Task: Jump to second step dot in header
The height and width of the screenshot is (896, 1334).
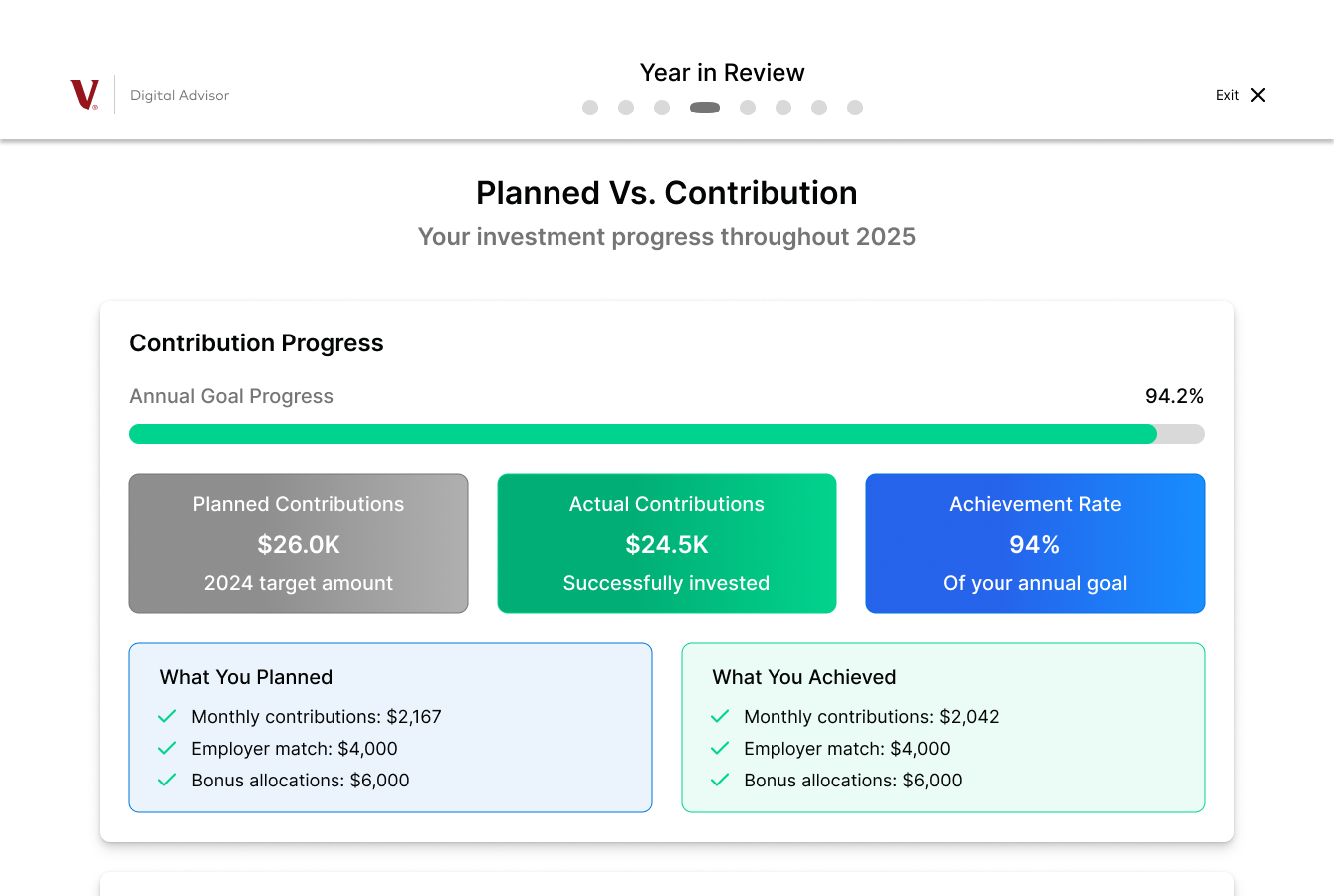Action: [x=626, y=108]
